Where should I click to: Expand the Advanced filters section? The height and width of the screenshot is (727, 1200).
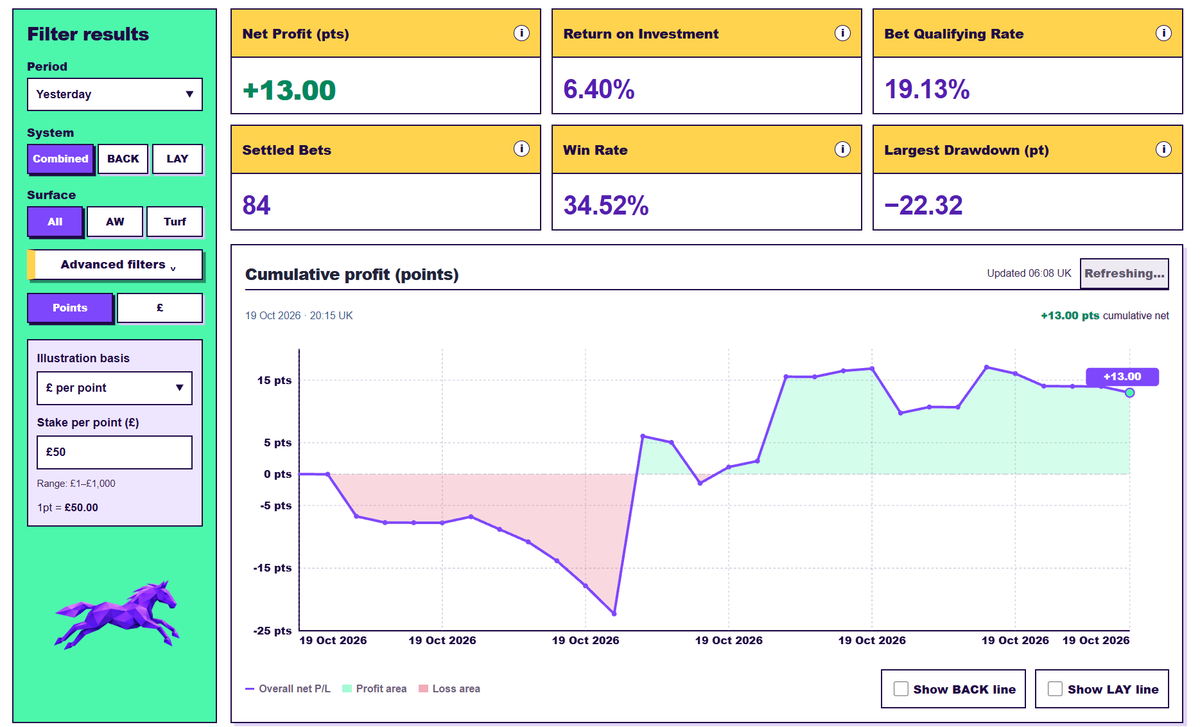coord(117,265)
